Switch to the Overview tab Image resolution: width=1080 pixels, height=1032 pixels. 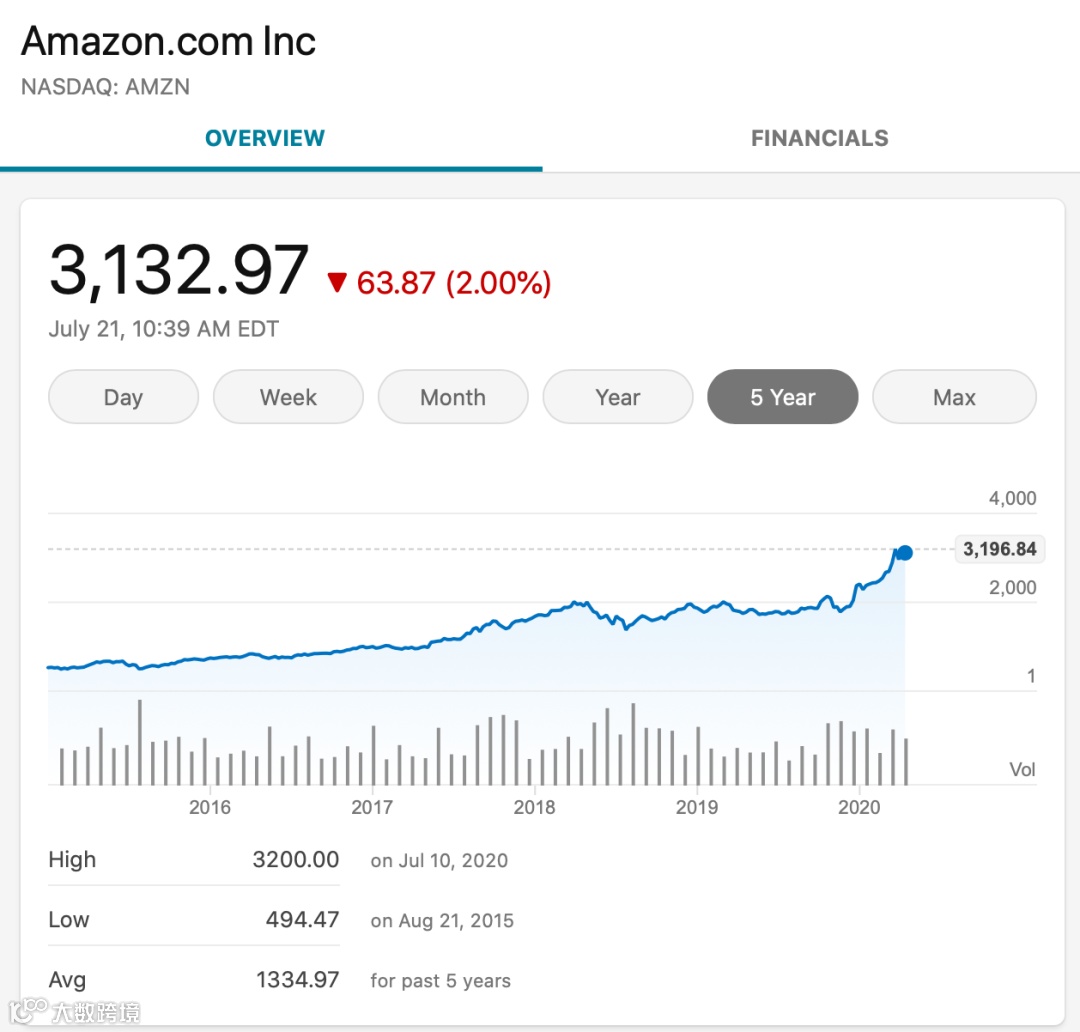pos(265,138)
